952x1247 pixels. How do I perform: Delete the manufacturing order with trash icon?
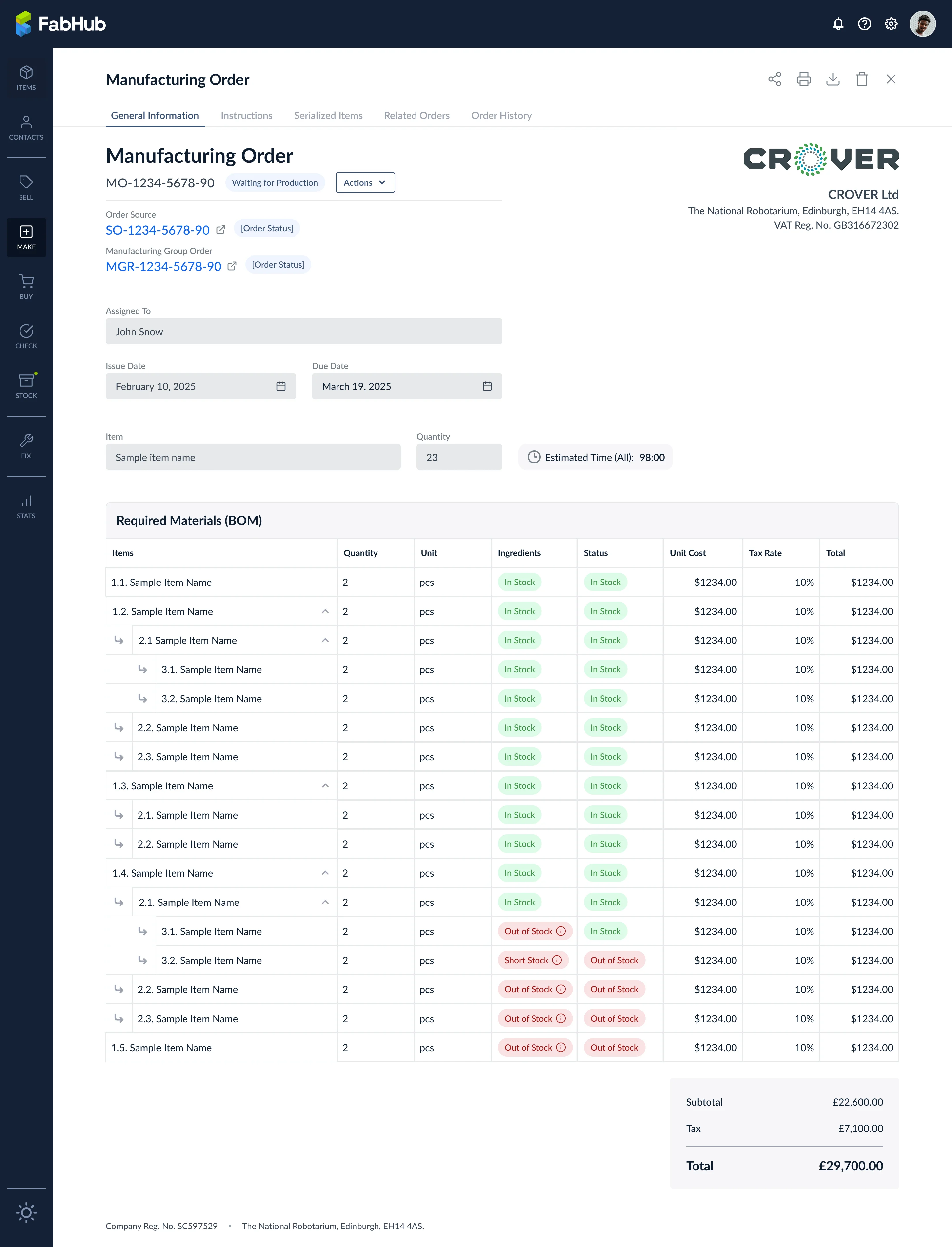pyautogui.click(x=862, y=79)
